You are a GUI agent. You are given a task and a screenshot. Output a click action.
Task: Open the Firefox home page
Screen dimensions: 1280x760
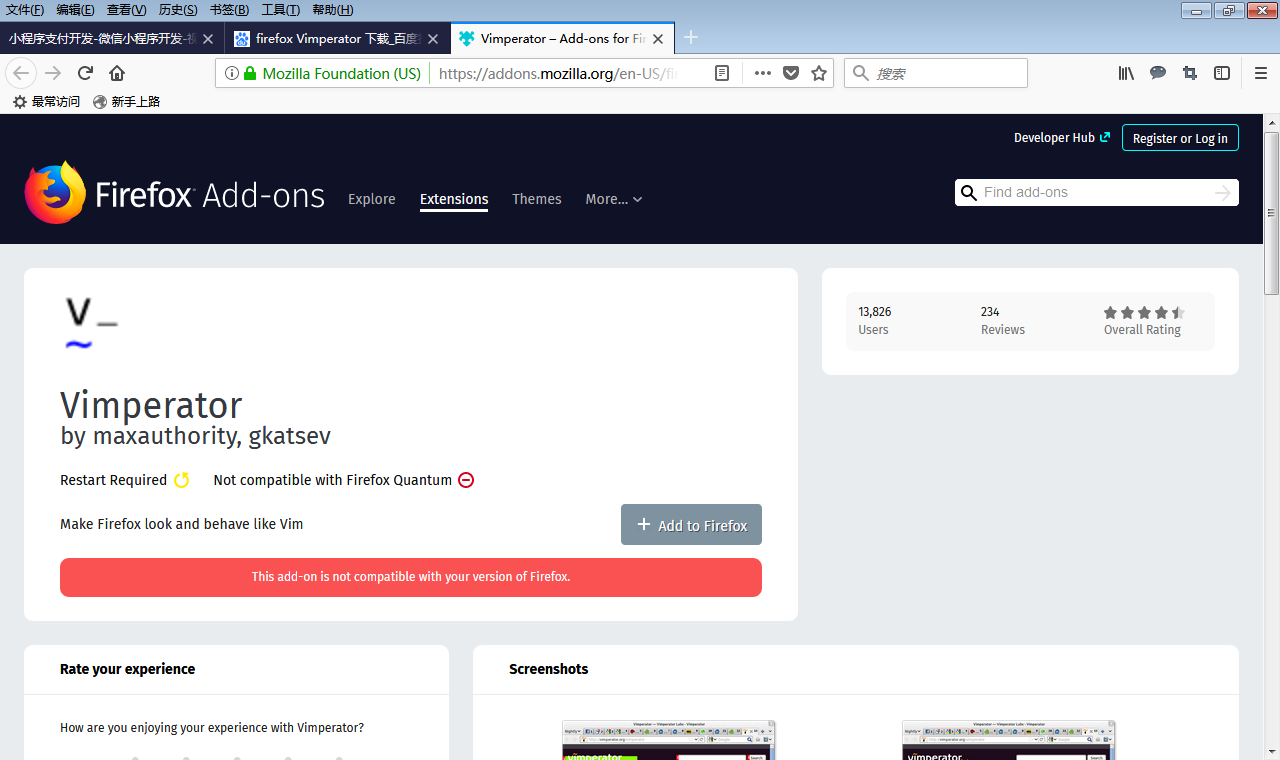pos(117,73)
